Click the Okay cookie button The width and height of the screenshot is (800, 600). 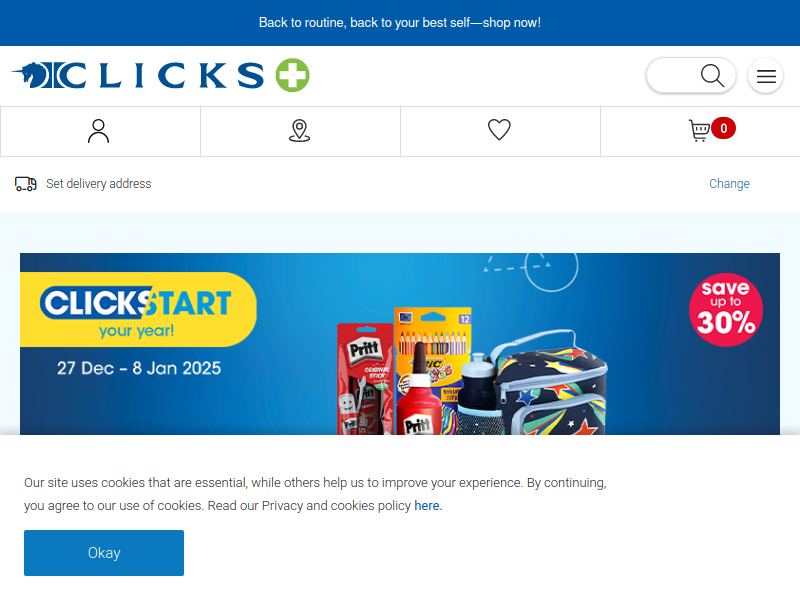[104, 553]
